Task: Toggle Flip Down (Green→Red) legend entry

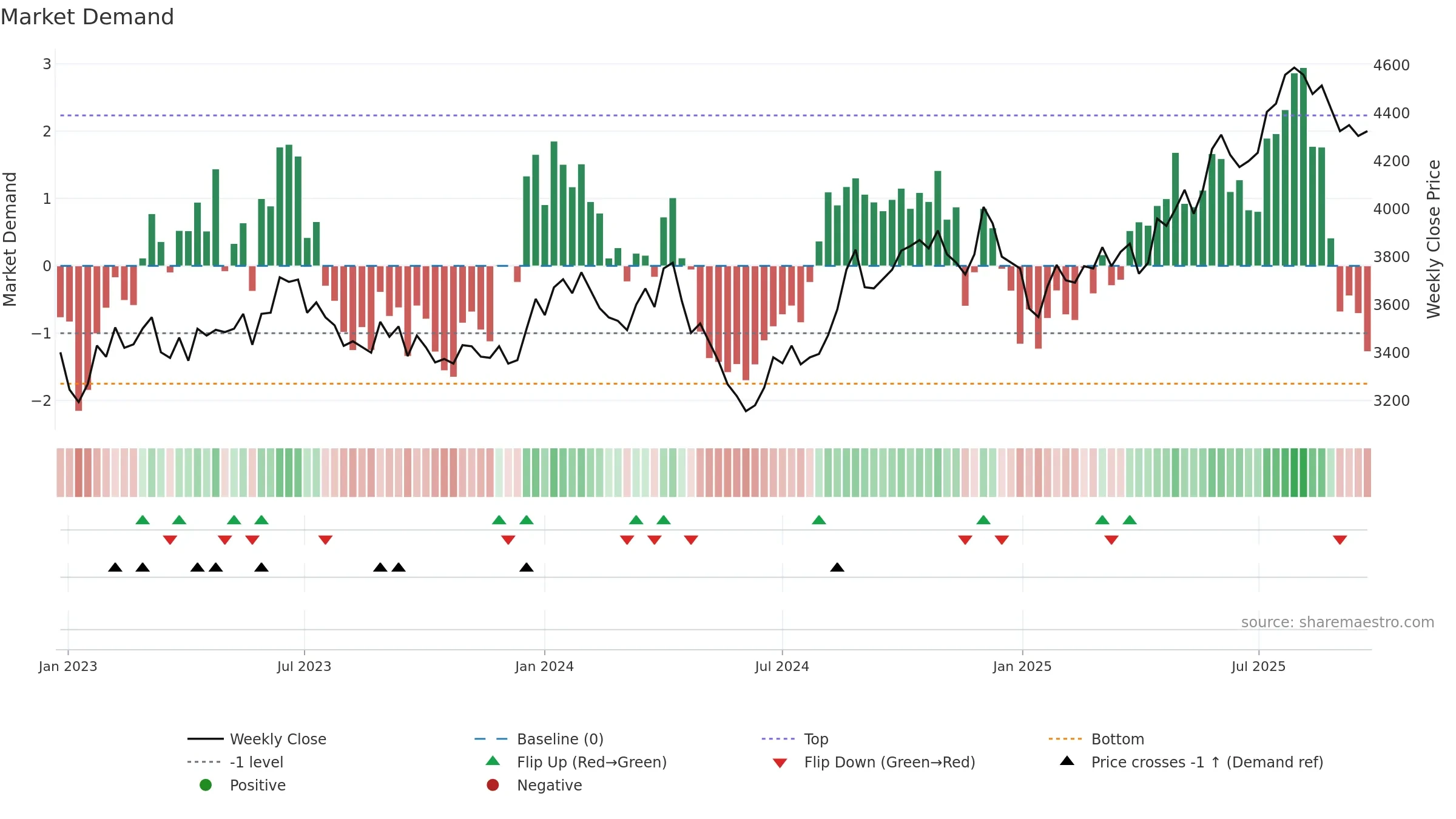Action: [874, 762]
